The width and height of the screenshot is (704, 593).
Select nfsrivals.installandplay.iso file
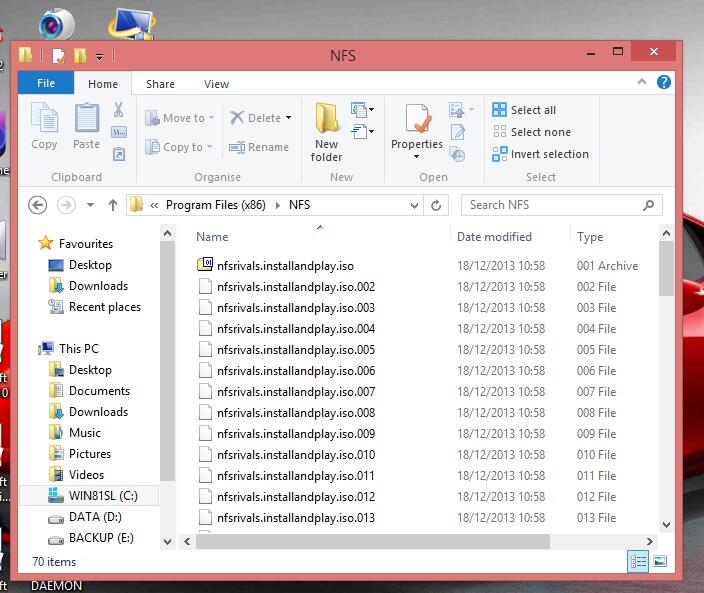tap(276, 266)
